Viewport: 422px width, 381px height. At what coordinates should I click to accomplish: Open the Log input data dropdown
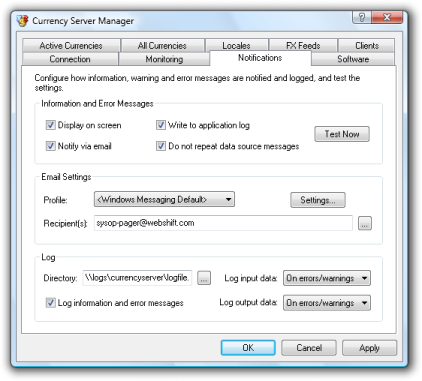tap(327, 278)
